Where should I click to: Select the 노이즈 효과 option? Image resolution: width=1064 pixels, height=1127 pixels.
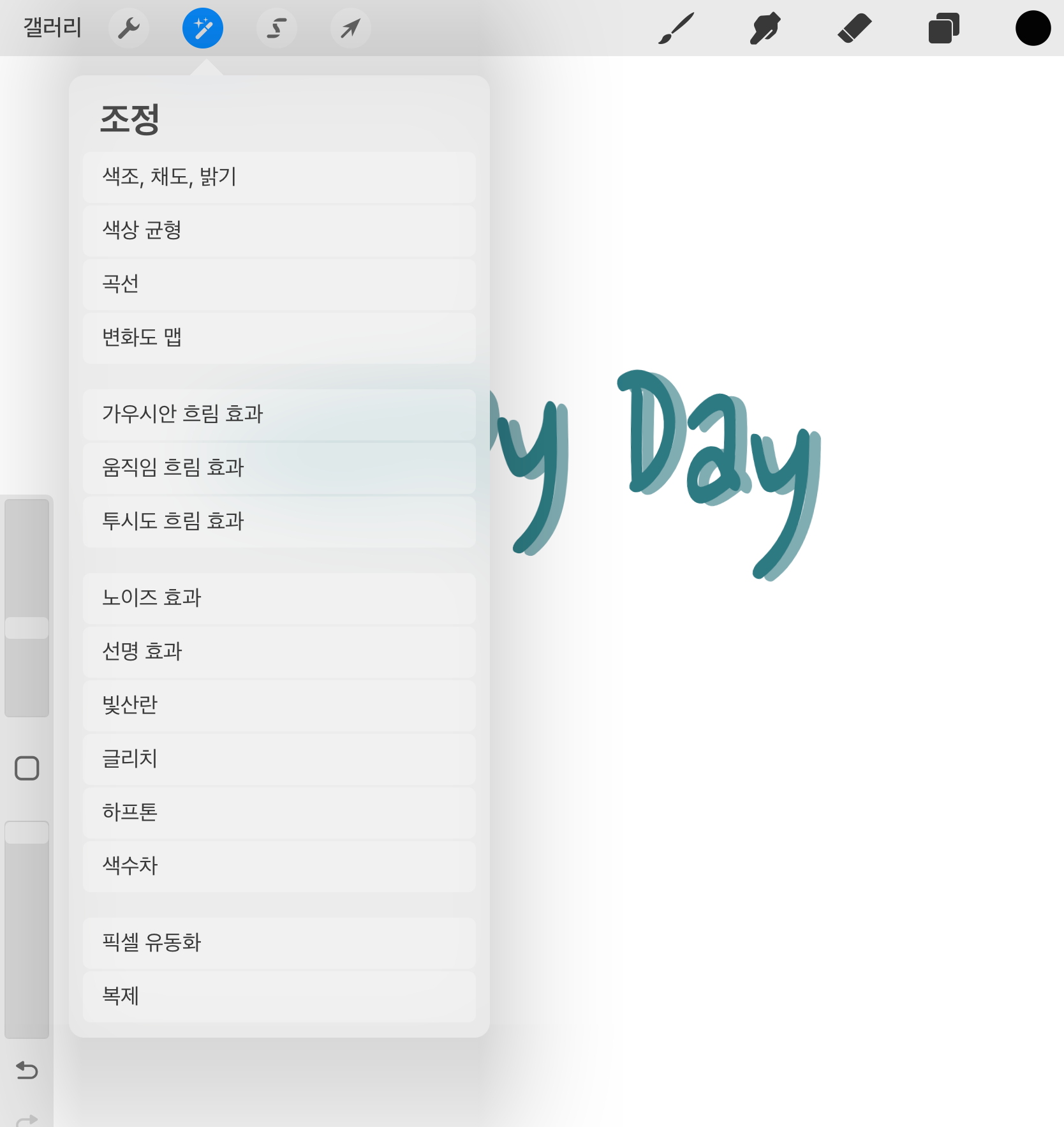[279, 599]
